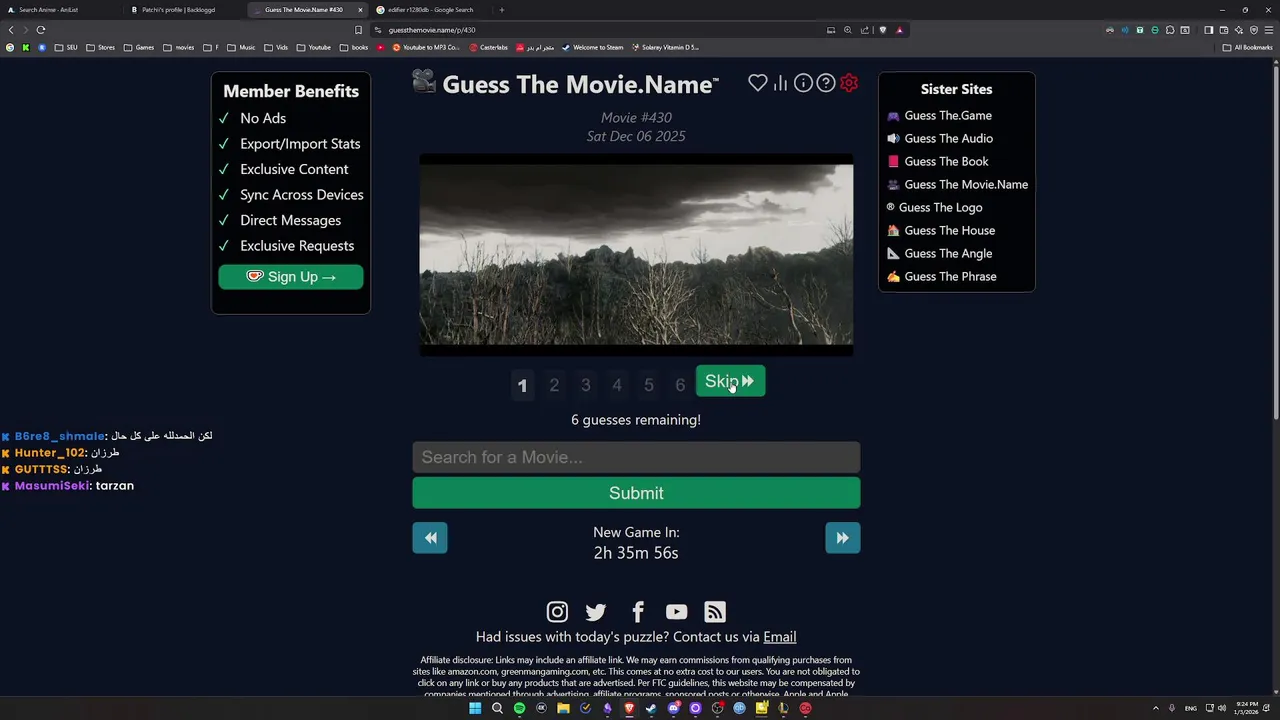Viewport: 1280px width, 720px height.
Task: Open the Windows Start menu
Action: [x=475, y=708]
